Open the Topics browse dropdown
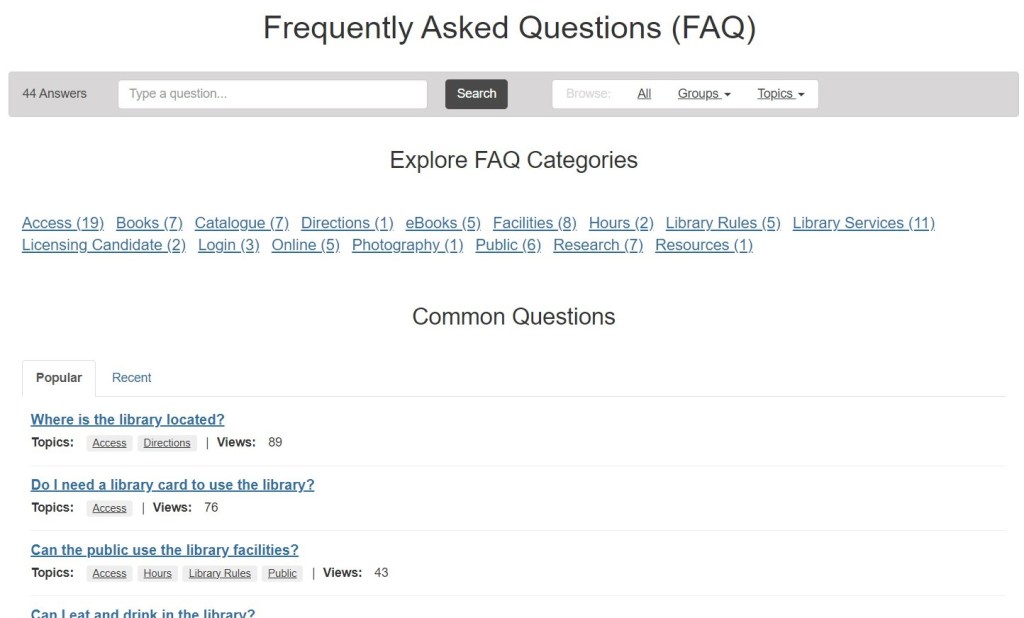The width and height of the screenshot is (1024, 618). (x=780, y=94)
